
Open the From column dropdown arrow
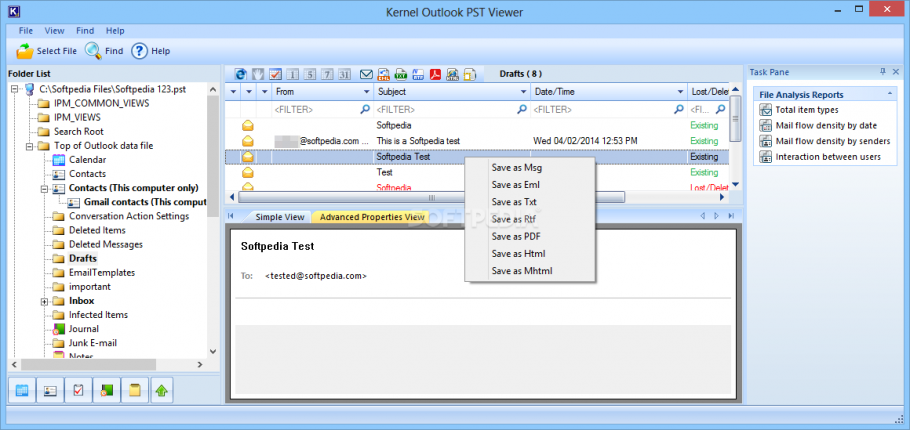point(366,92)
